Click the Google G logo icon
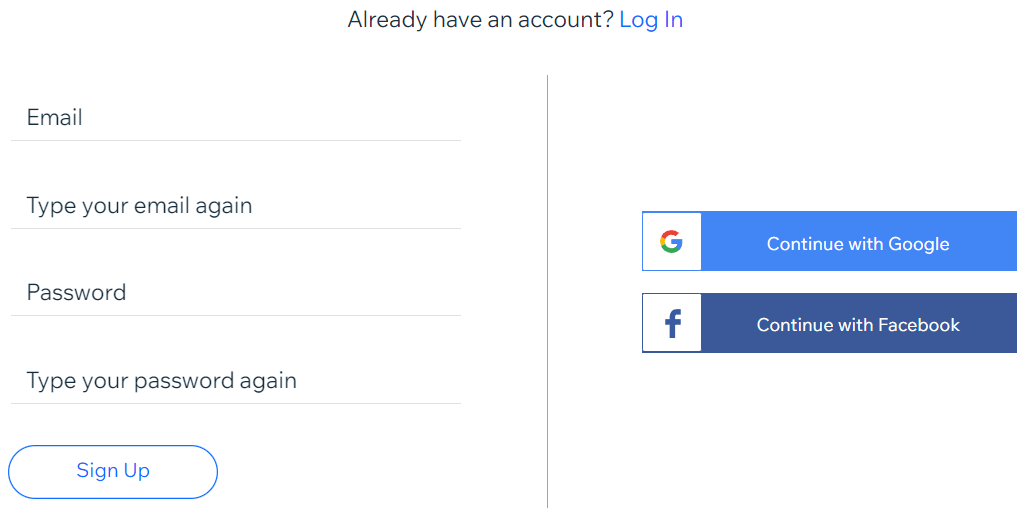The image size is (1025, 515). [x=671, y=242]
